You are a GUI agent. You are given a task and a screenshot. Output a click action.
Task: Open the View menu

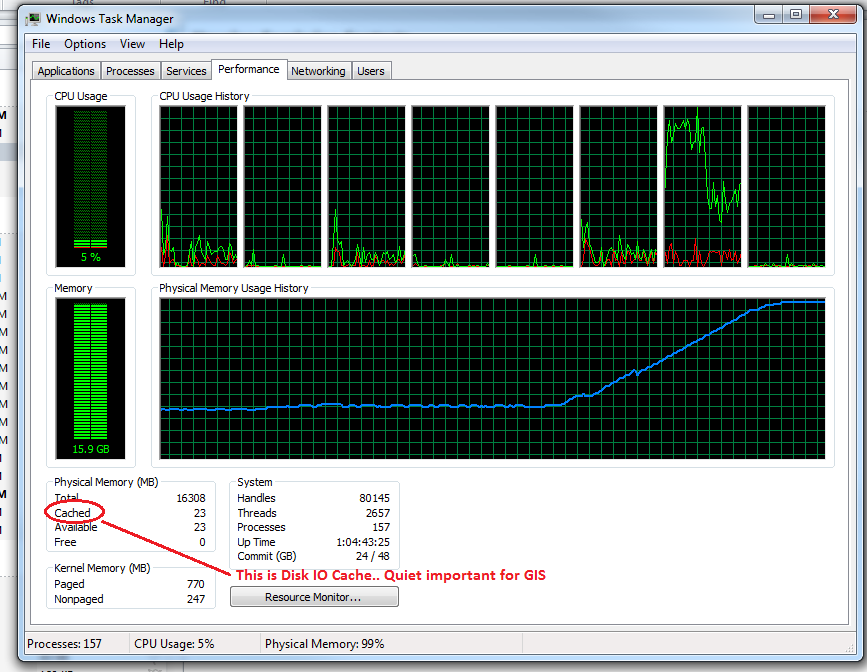pos(132,44)
